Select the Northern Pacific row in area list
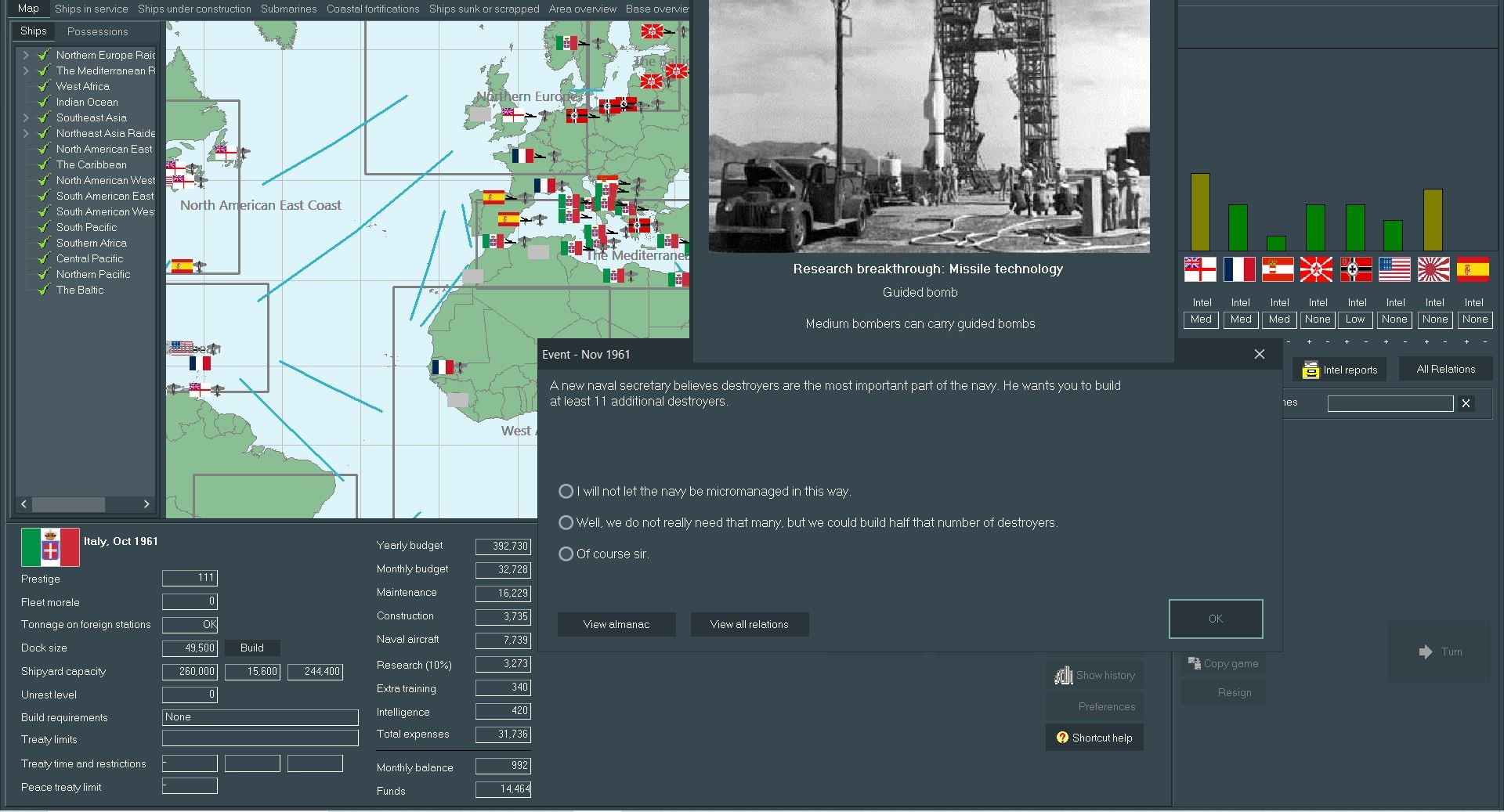Image resolution: width=1504 pixels, height=812 pixels. (x=93, y=274)
